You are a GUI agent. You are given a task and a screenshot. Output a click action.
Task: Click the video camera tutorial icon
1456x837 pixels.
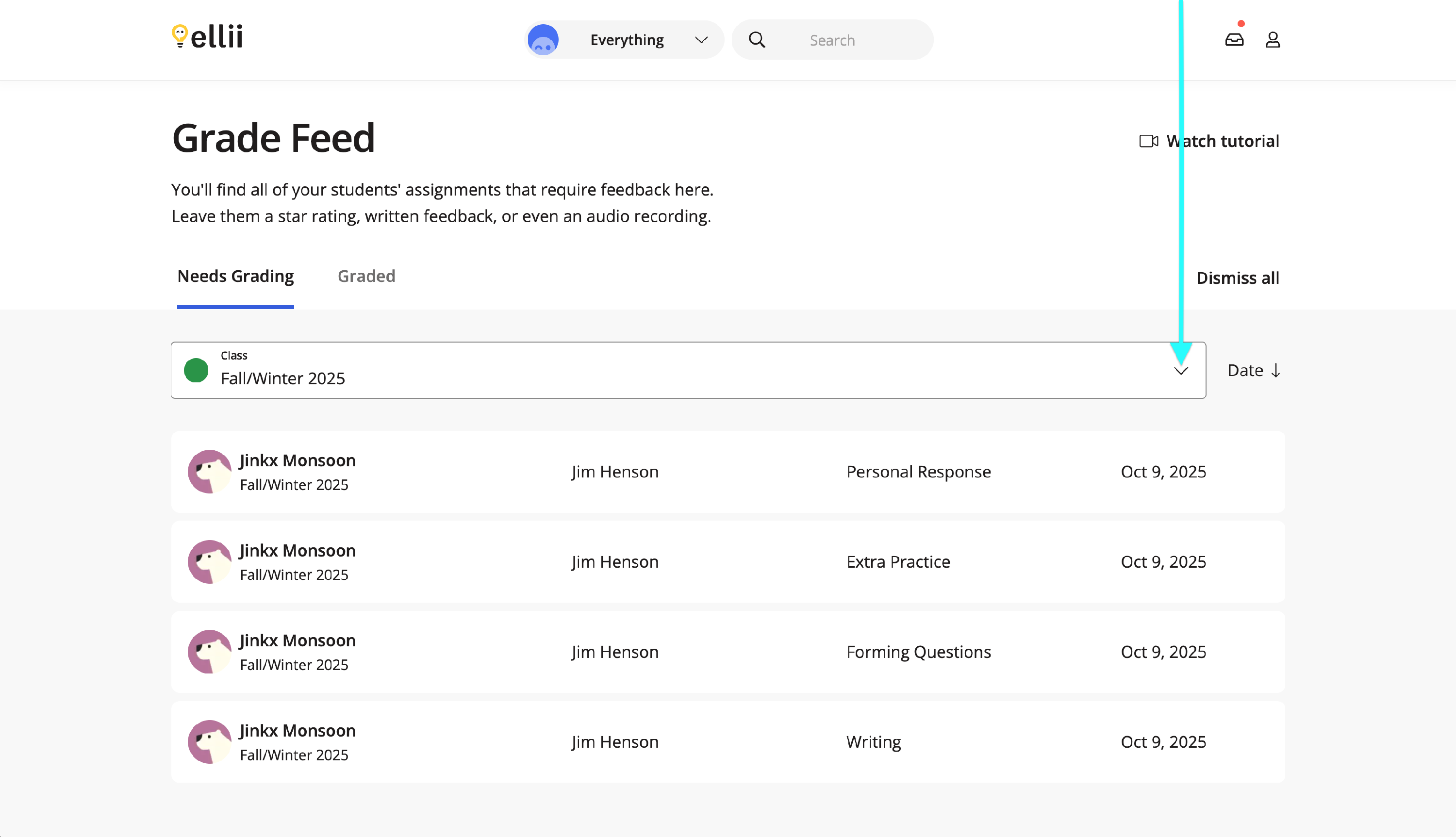point(1148,141)
